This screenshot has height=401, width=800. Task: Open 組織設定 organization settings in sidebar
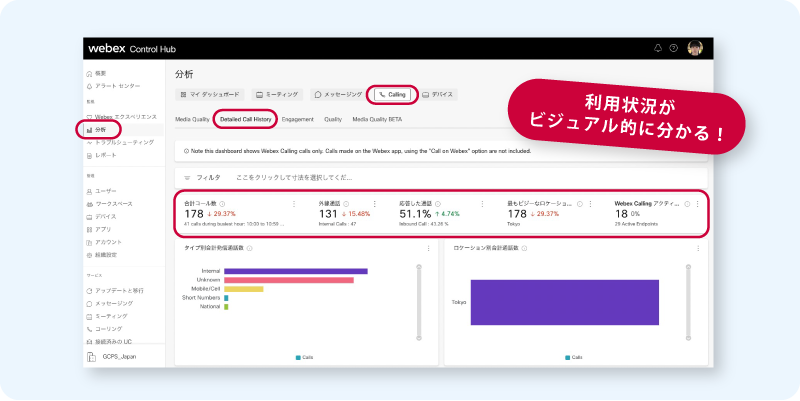coord(102,255)
